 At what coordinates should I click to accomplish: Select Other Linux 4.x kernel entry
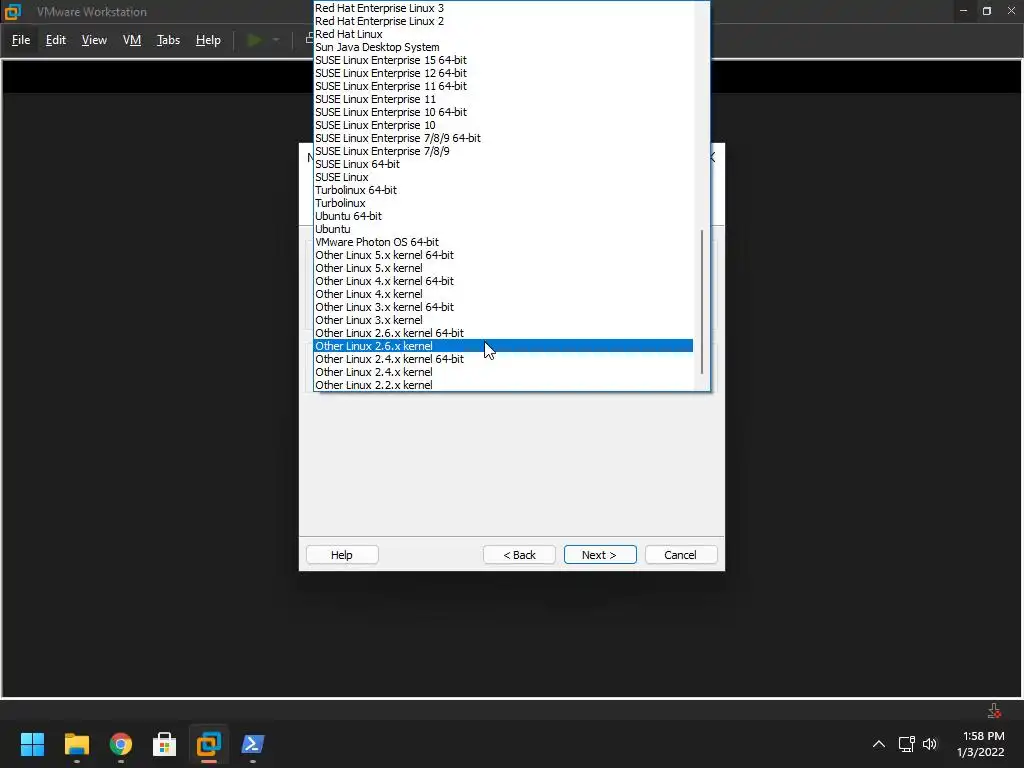(x=503, y=294)
